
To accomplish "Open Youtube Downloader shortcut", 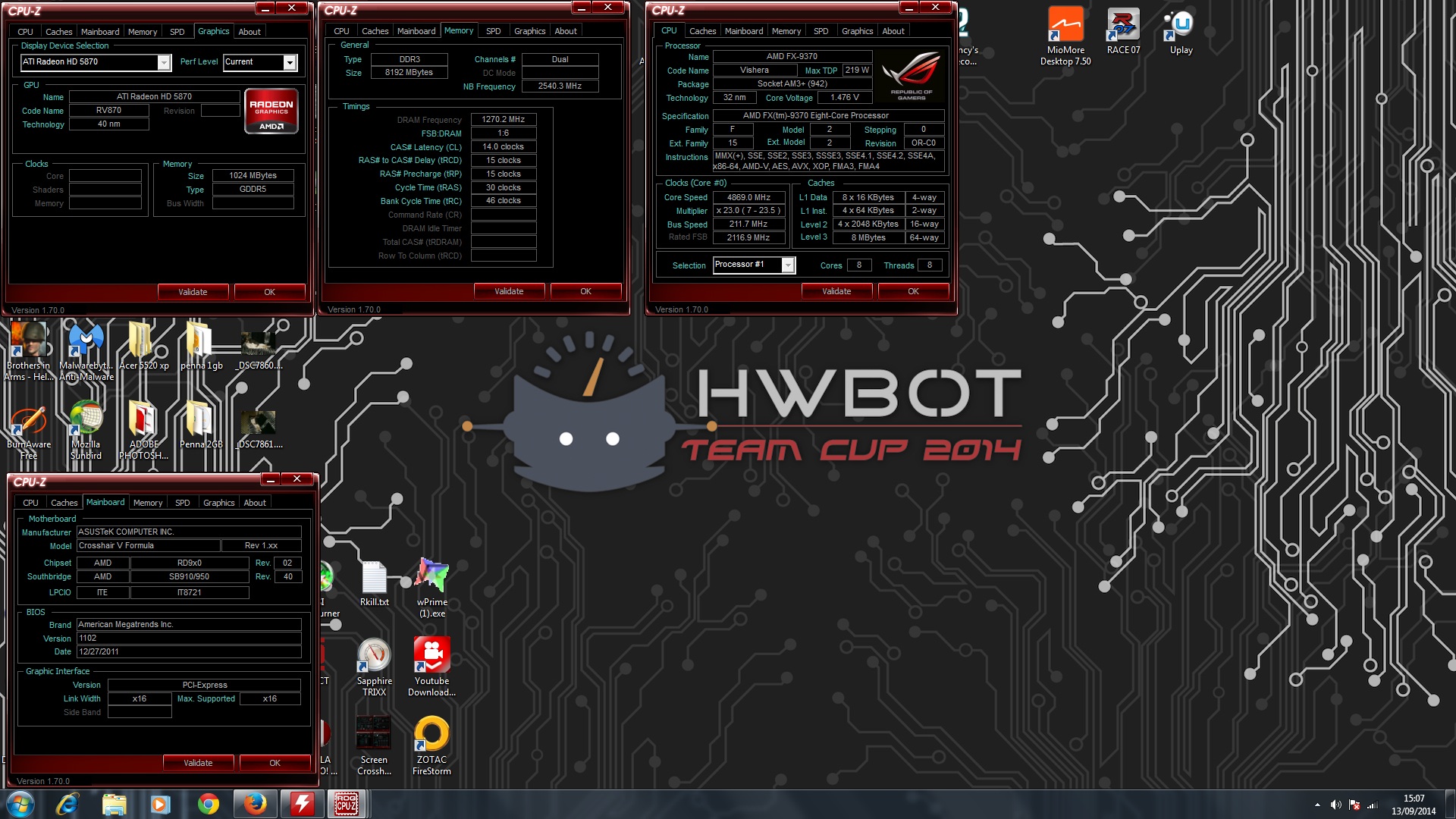I will coord(431,667).
